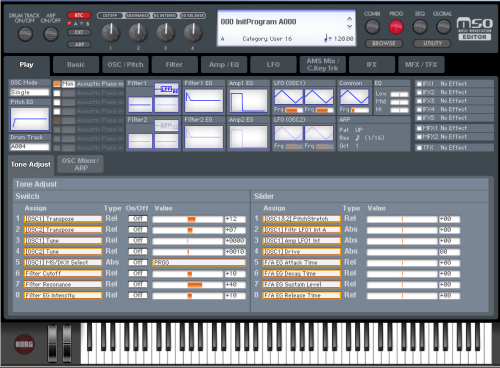Enable the IFX5 effect checkbox

pos(420,118)
